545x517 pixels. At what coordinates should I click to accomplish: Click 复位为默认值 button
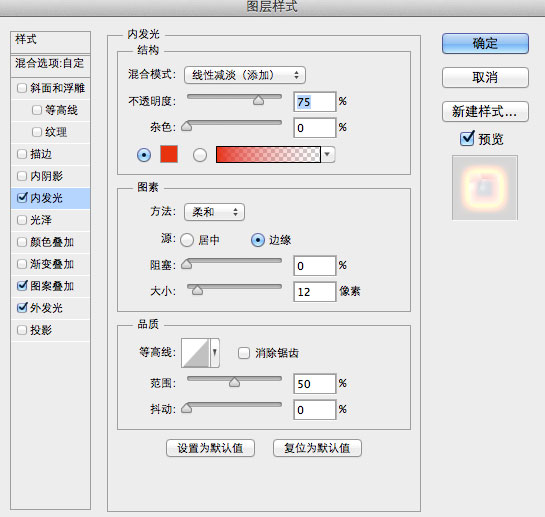(317, 448)
